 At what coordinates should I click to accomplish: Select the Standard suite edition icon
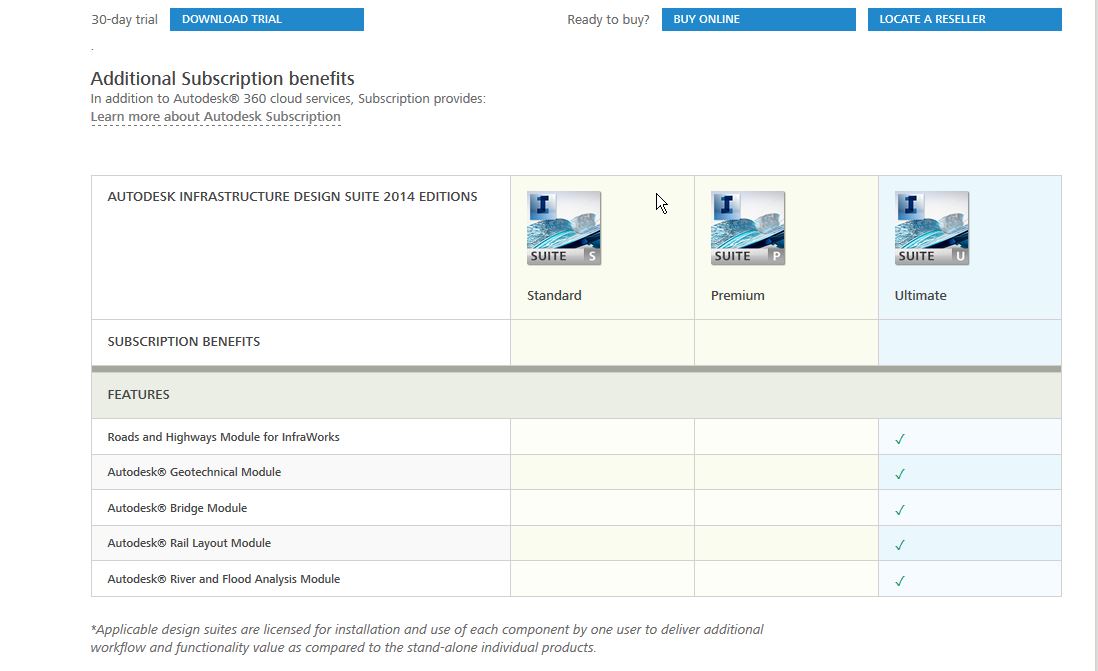point(563,227)
